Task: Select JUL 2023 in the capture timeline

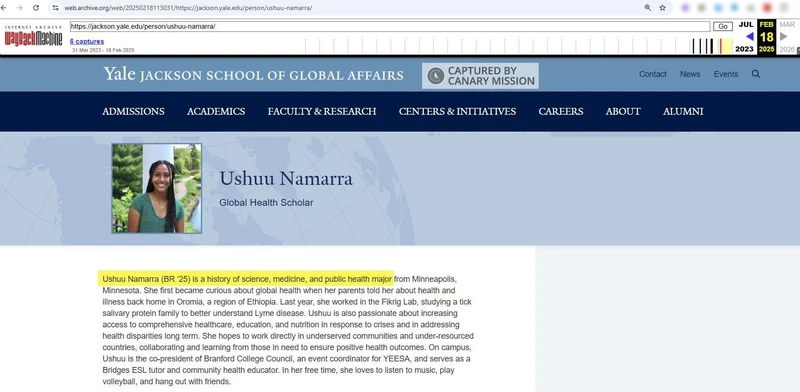Action: 745,37
